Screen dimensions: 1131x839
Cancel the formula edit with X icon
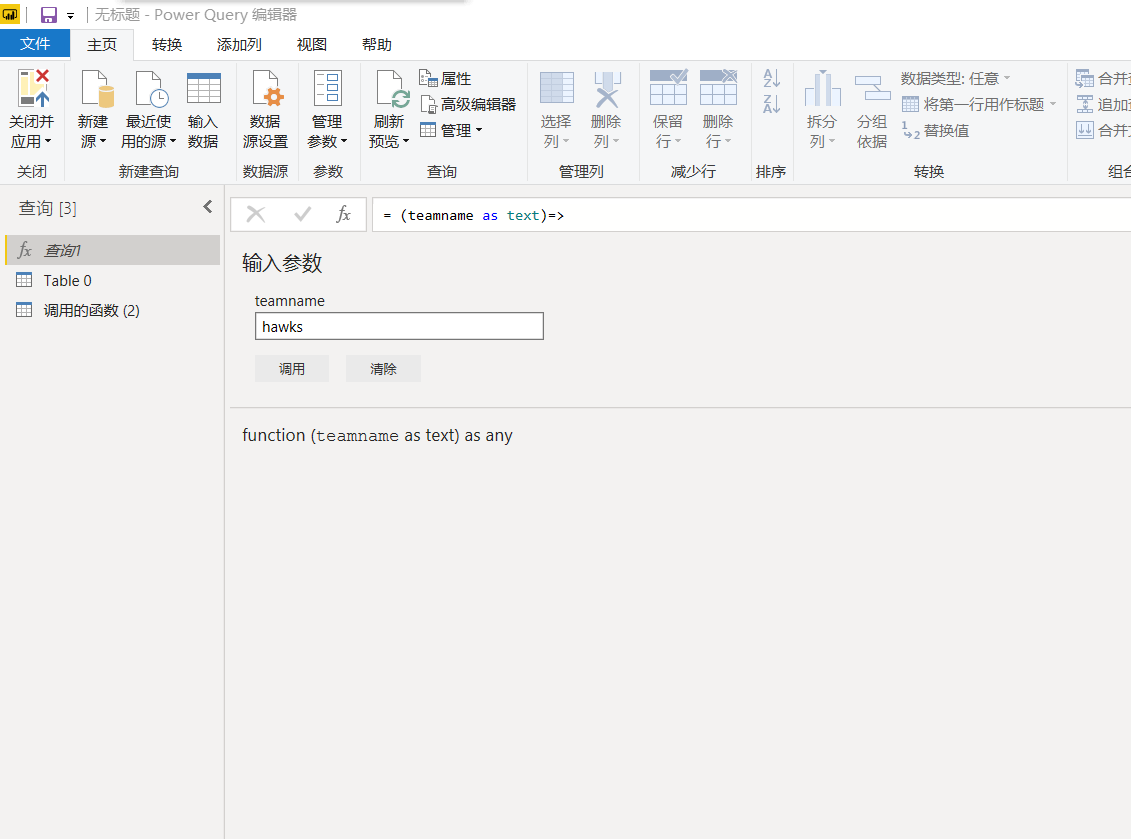click(256, 214)
